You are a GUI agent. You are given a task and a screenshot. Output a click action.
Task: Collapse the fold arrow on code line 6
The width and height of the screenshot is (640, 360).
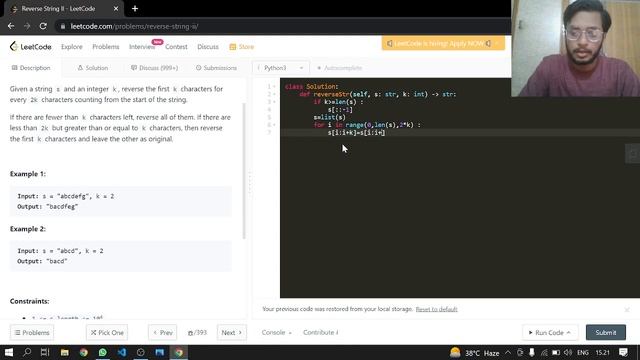tap(274, 125)
